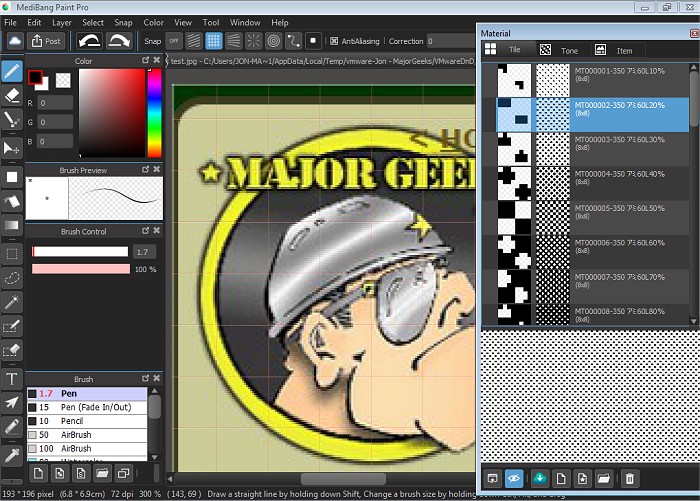Select the Pen (Fade In/Out) brush
700x501 pixels.
coord(87,407)
